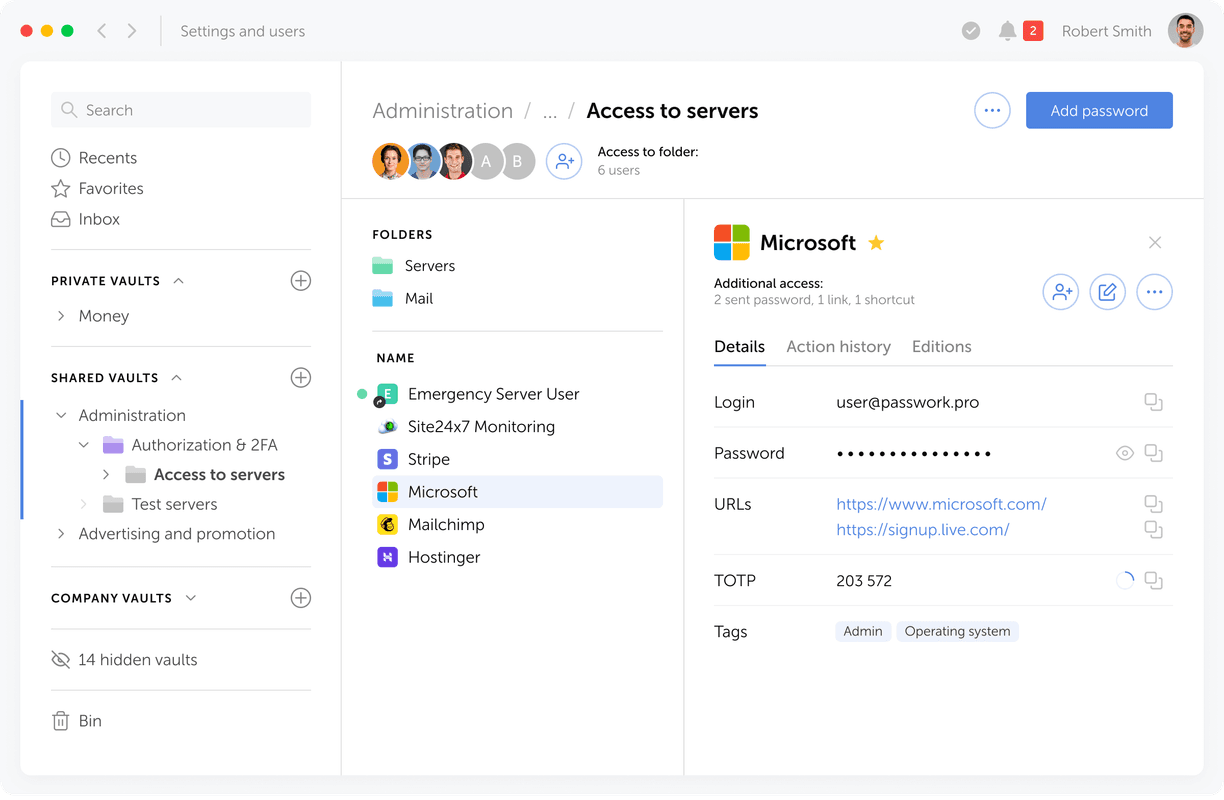Screen dimensions: 1224x800
Task: Close the Microsoft details panel
Action: pos(1155,243)
